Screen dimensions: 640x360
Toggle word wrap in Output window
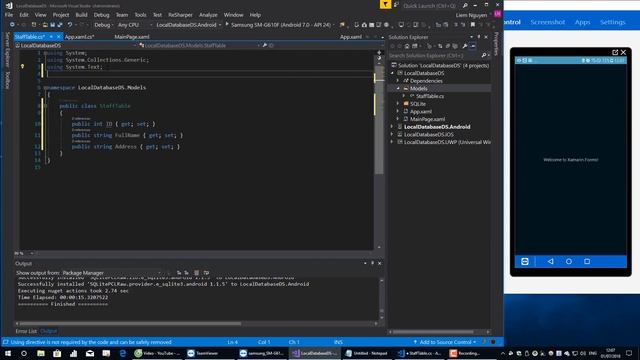coord(207,273)
